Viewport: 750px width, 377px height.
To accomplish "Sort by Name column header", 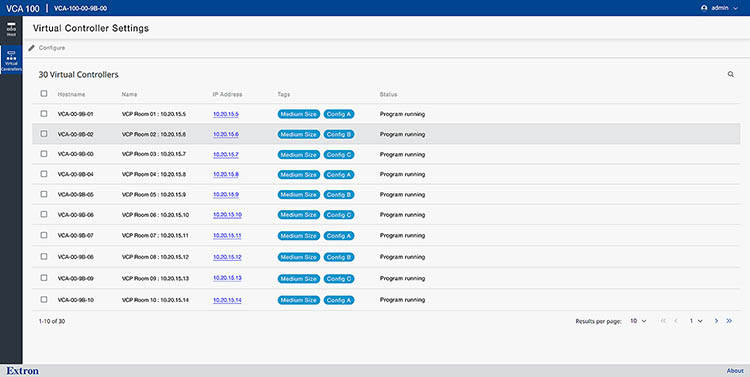I will click(130, 94).
